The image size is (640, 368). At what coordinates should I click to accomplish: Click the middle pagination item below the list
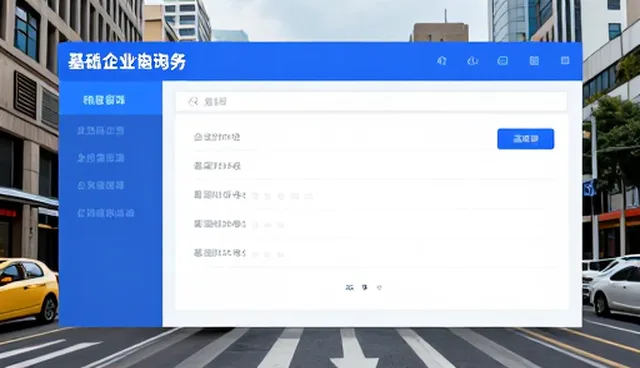[364, 288]
